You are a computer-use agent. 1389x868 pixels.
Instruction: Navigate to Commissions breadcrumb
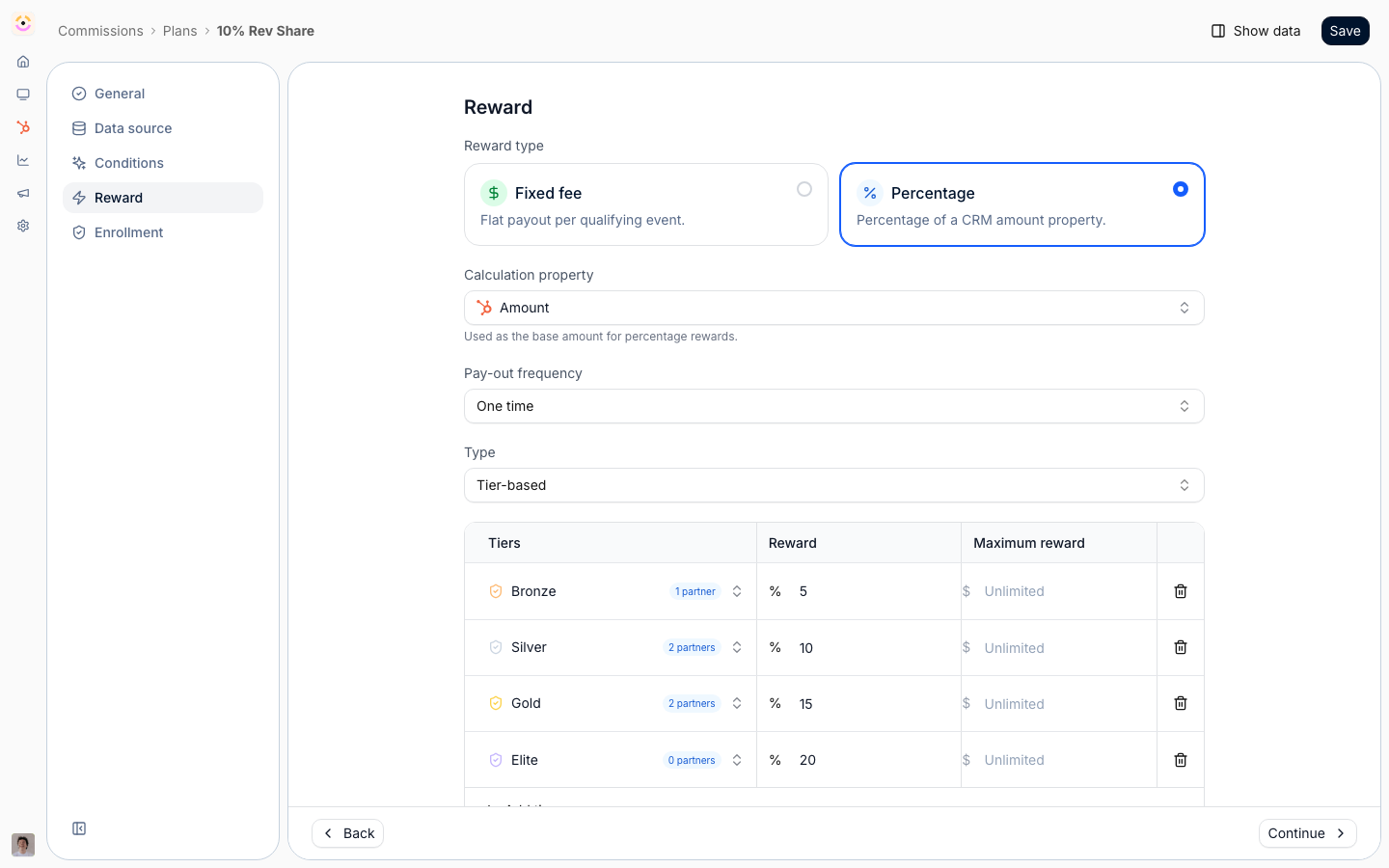(100, 31)
